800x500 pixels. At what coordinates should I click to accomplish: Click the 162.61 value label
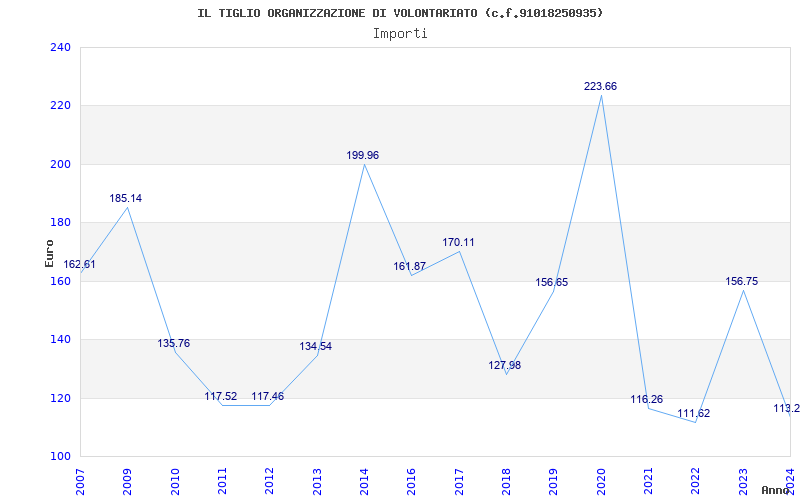click(x=79, y=264)
